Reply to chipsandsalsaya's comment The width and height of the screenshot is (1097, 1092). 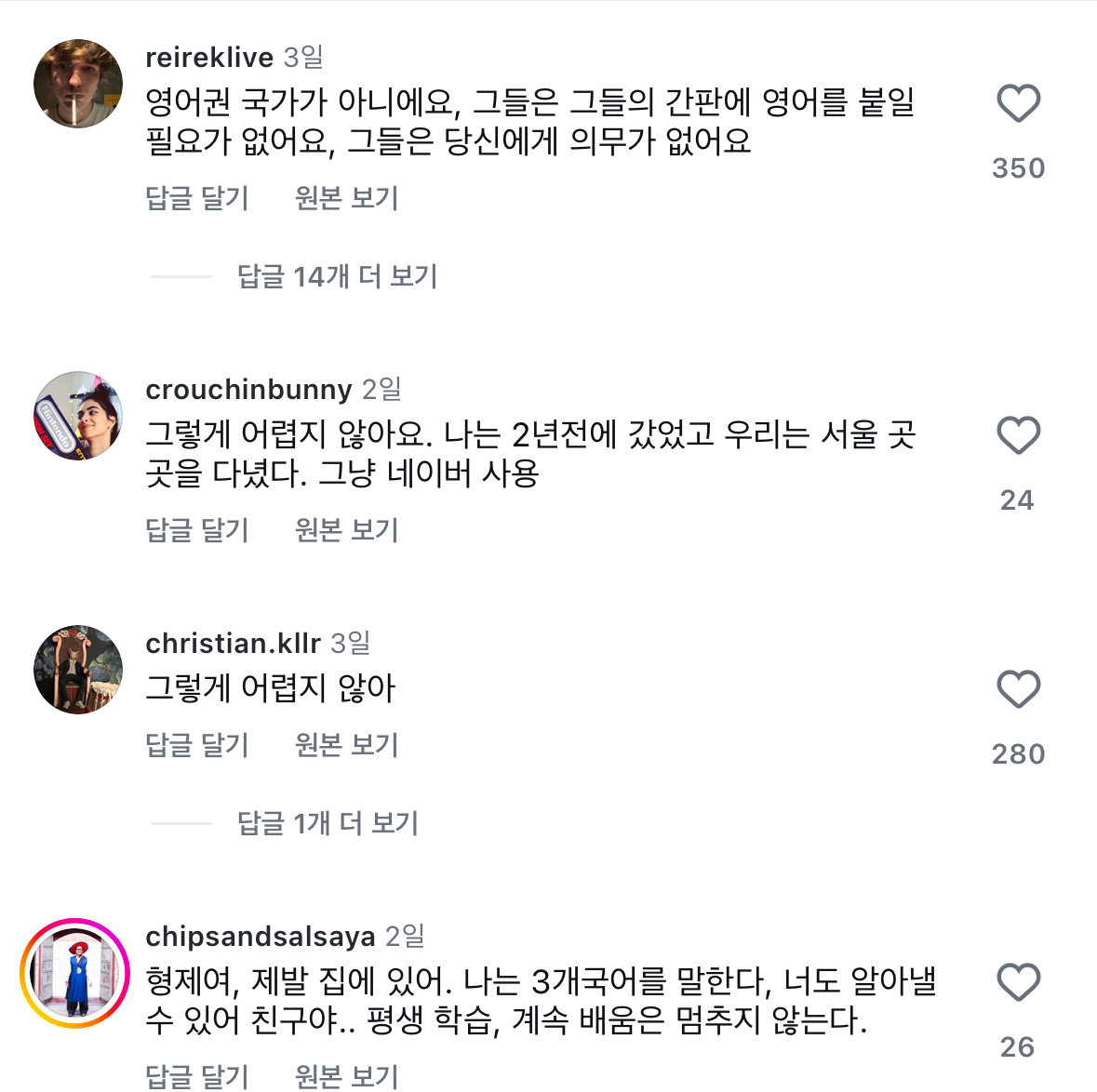point(197,1076)
